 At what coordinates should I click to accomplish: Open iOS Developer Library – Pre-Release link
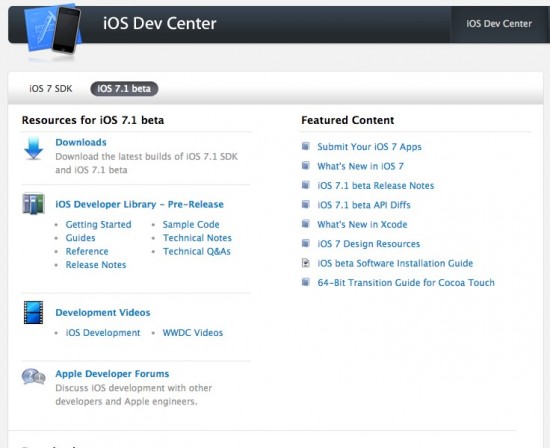click(x=139, y=204)
